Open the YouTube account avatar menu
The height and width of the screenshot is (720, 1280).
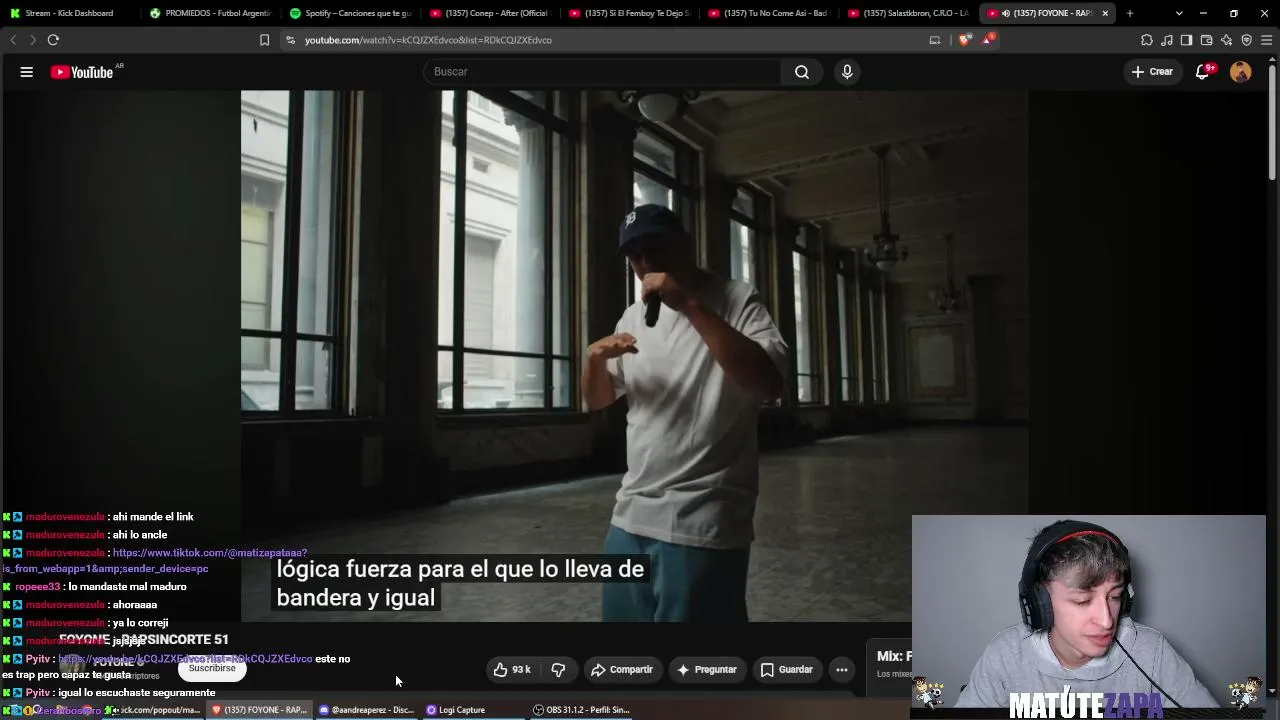1240,72
